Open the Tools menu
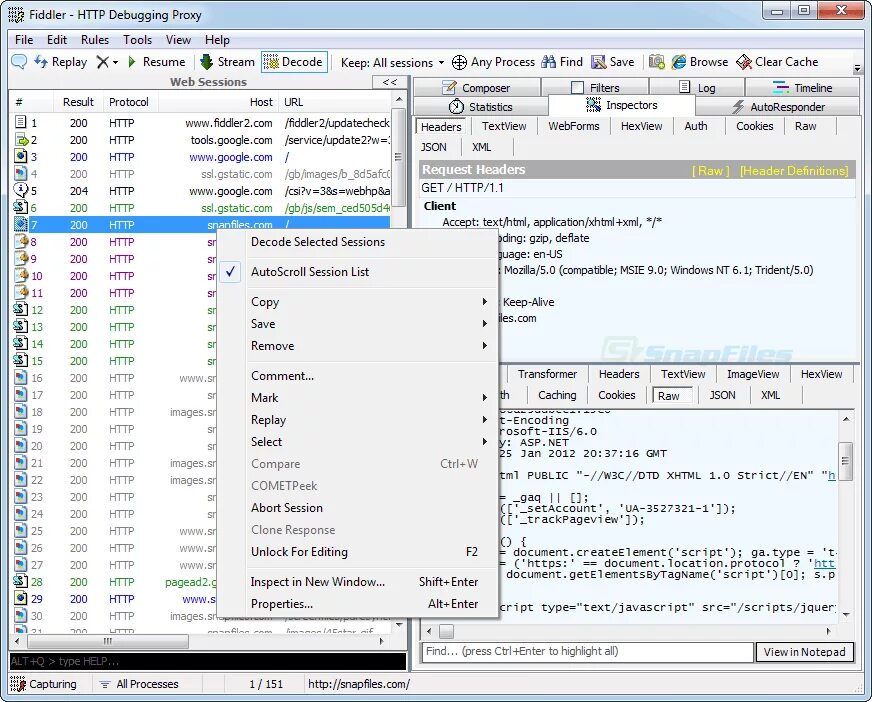The image size is (872, 702). 137,40
